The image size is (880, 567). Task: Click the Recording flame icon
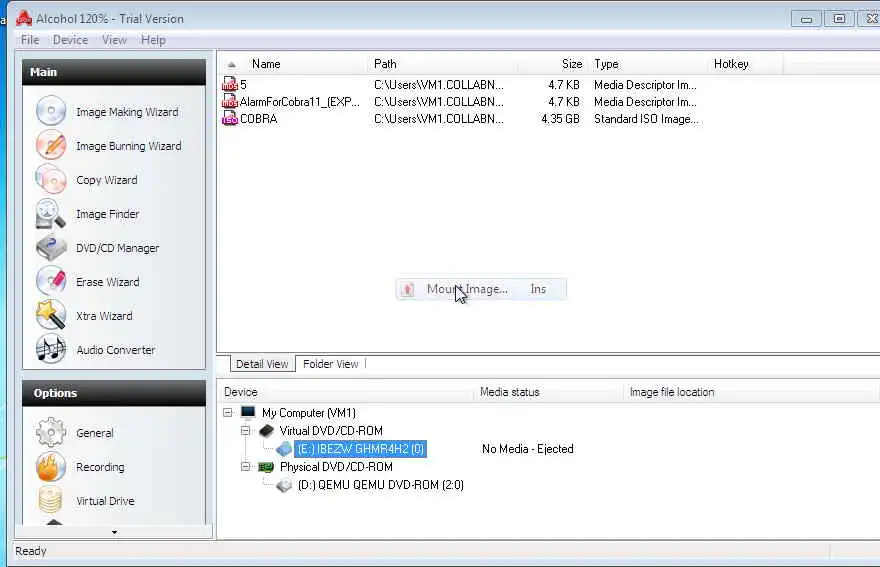(x=51, y=467)
